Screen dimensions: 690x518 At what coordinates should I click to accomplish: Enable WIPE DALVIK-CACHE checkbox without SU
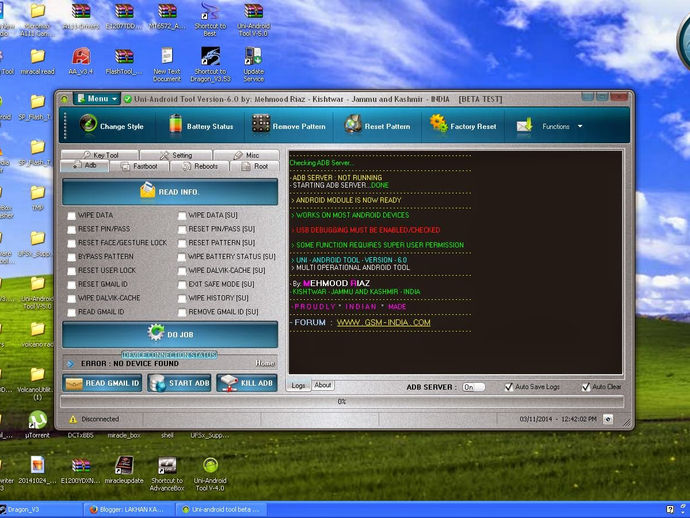[x=72, y=298]
